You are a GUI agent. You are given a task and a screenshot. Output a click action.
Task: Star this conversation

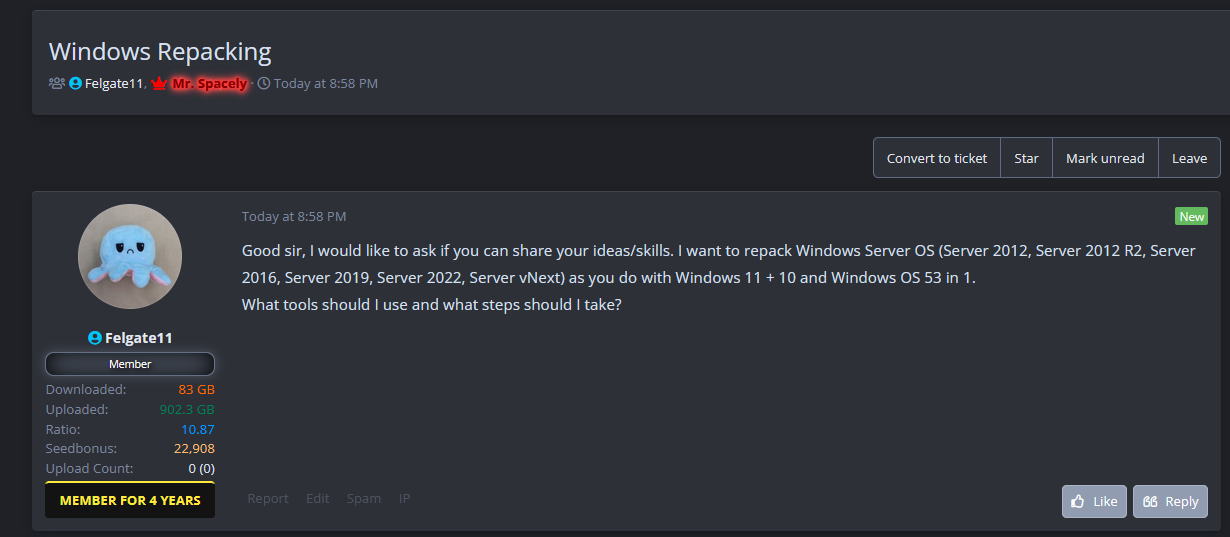tap(1026, 158)
